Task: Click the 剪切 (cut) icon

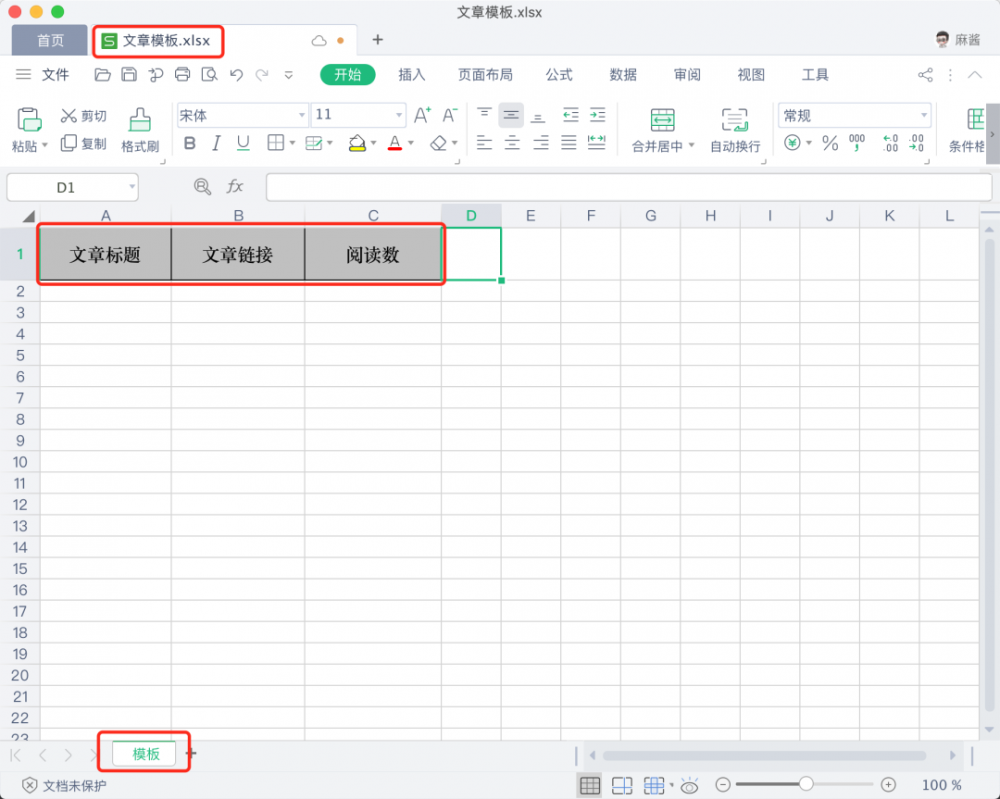Action: 84,115
